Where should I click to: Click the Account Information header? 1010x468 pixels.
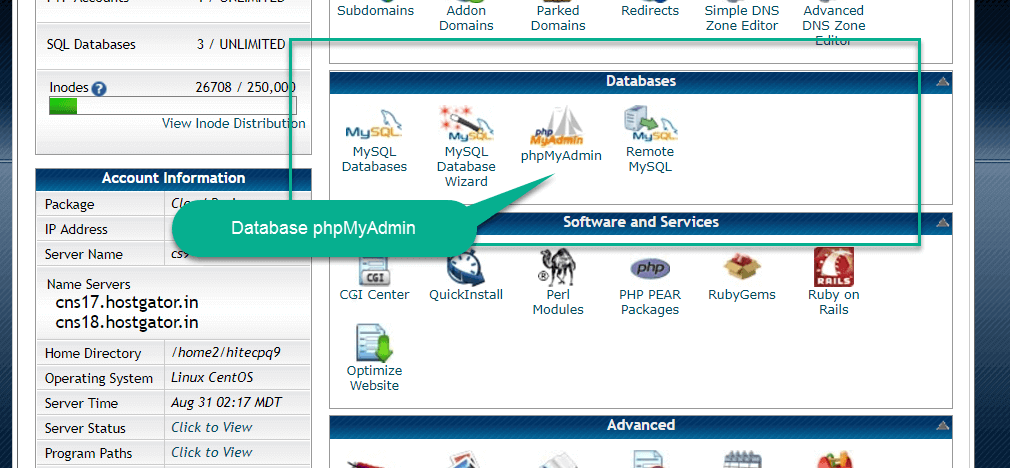pos(173,178)
